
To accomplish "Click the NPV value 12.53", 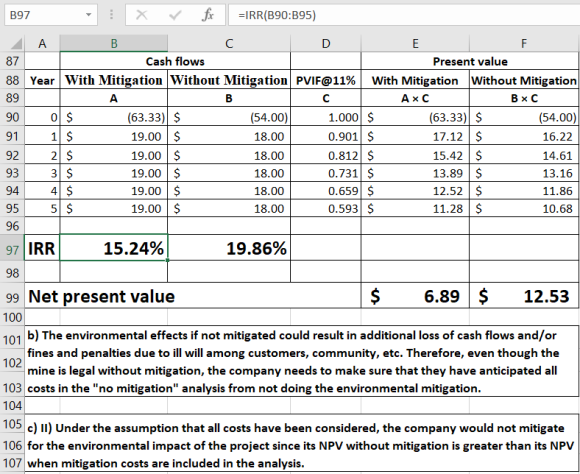I will click(x=524, y=296).
